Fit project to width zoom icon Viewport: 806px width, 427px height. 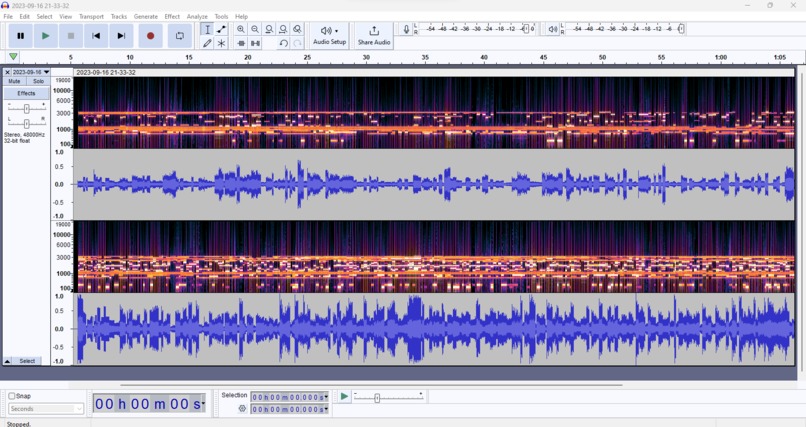[x=283, y=29]
